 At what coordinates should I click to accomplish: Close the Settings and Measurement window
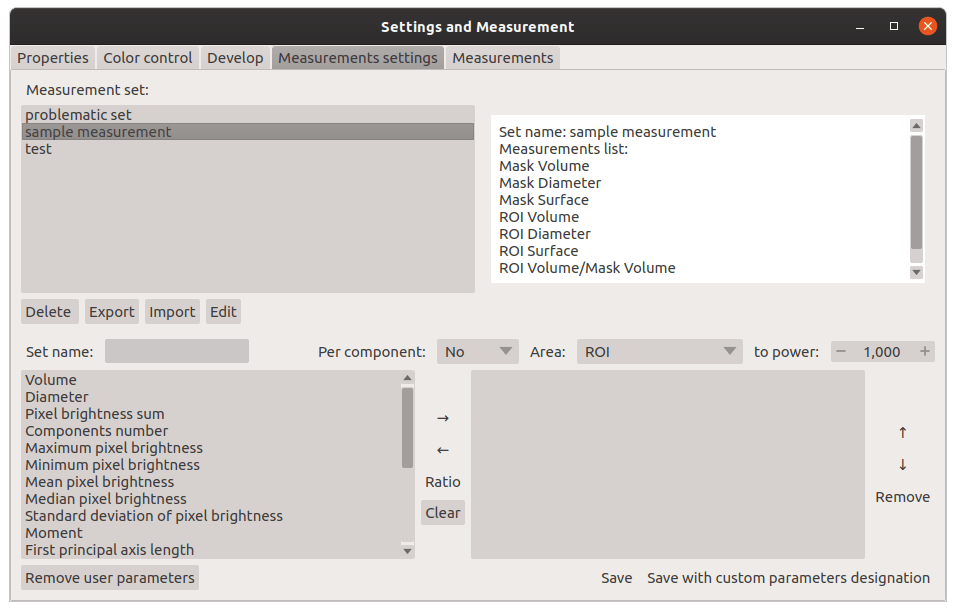point(927,26)
